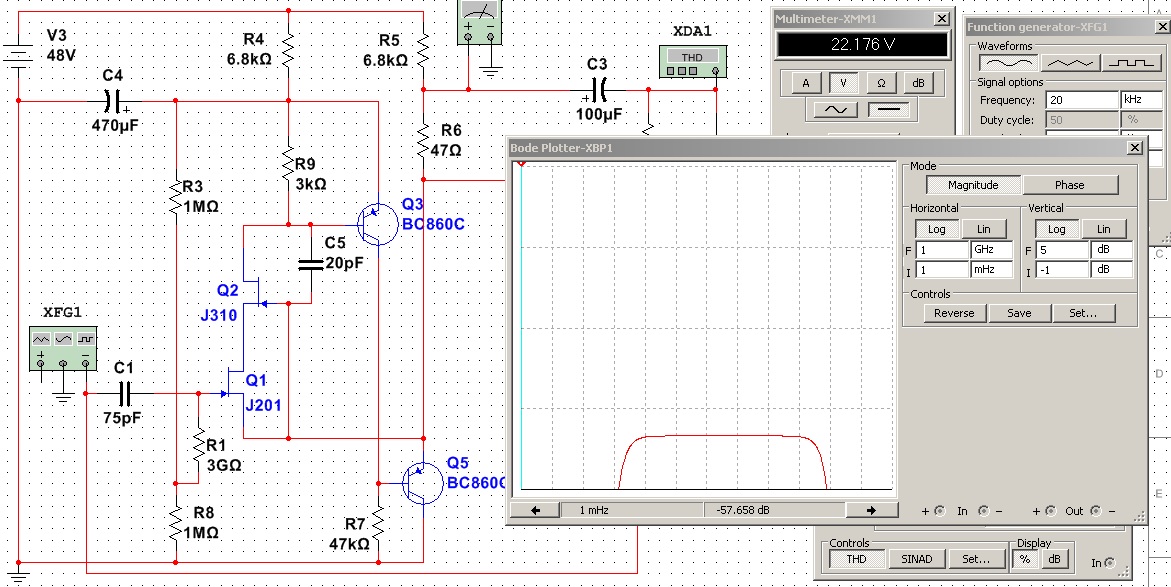Select resistor R4 6.8kΩ symbol
The height and width of the screenshot is (587, 1171).
[288, 49]
